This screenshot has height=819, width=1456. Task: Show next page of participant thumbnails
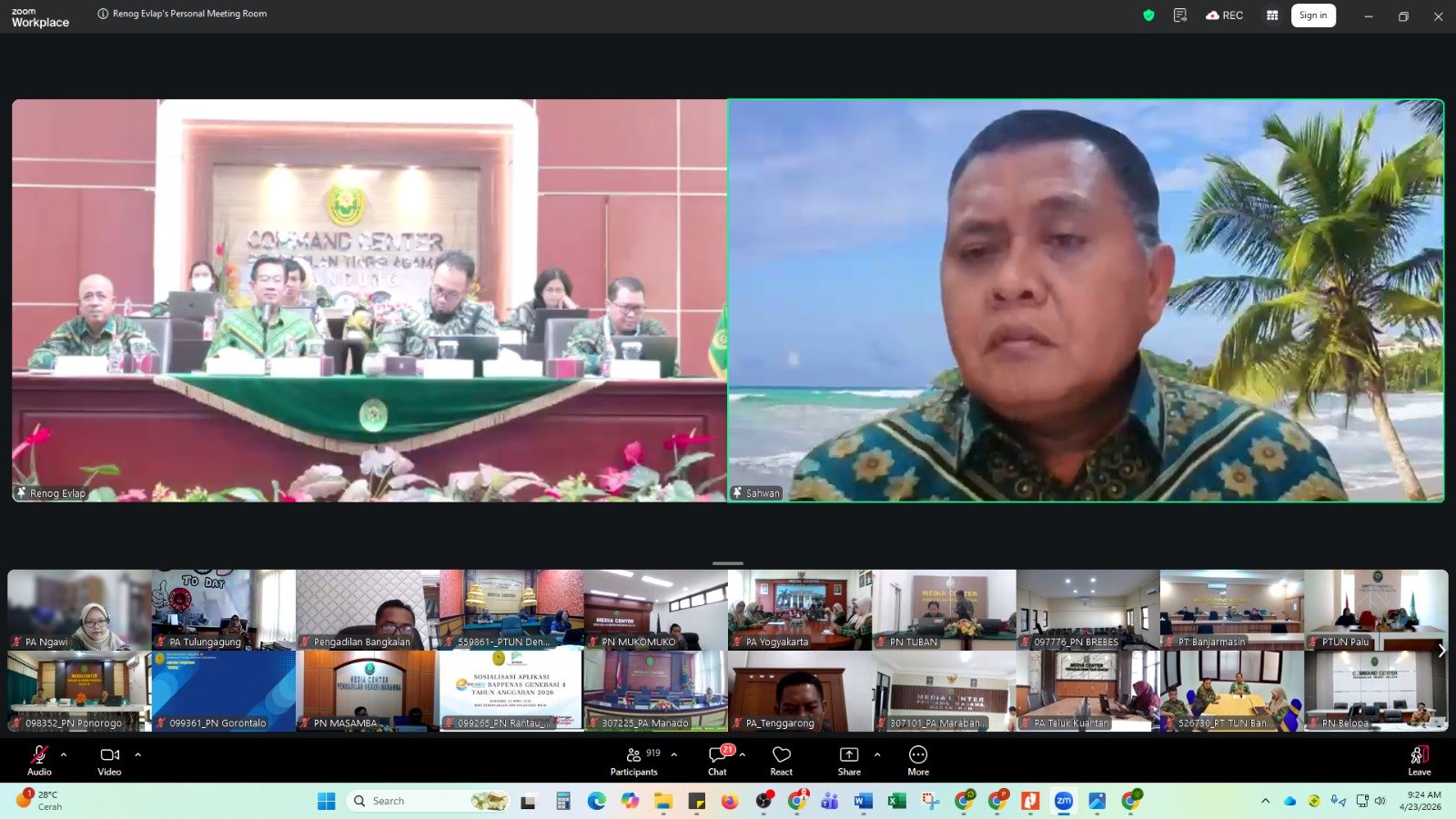pyautogui.click(x=1441, y=651)
